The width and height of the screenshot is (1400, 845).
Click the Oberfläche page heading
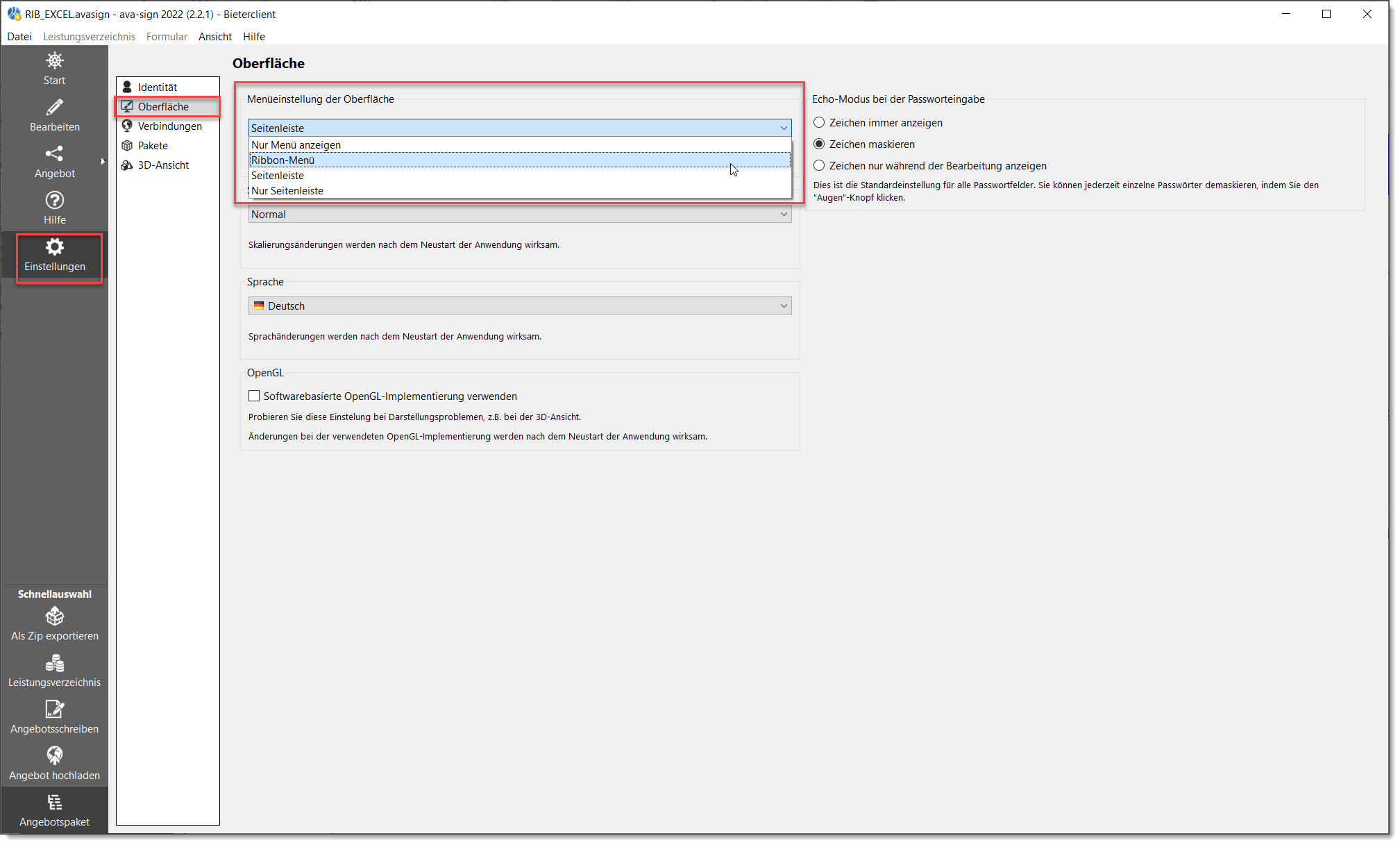coord(269,63)
